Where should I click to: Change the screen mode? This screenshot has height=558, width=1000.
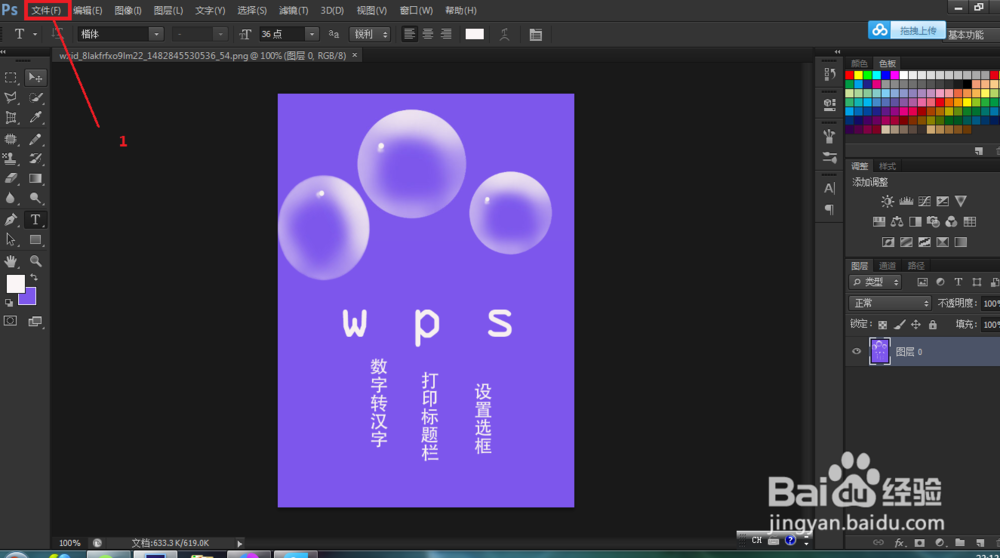click(x=36, y=321)
